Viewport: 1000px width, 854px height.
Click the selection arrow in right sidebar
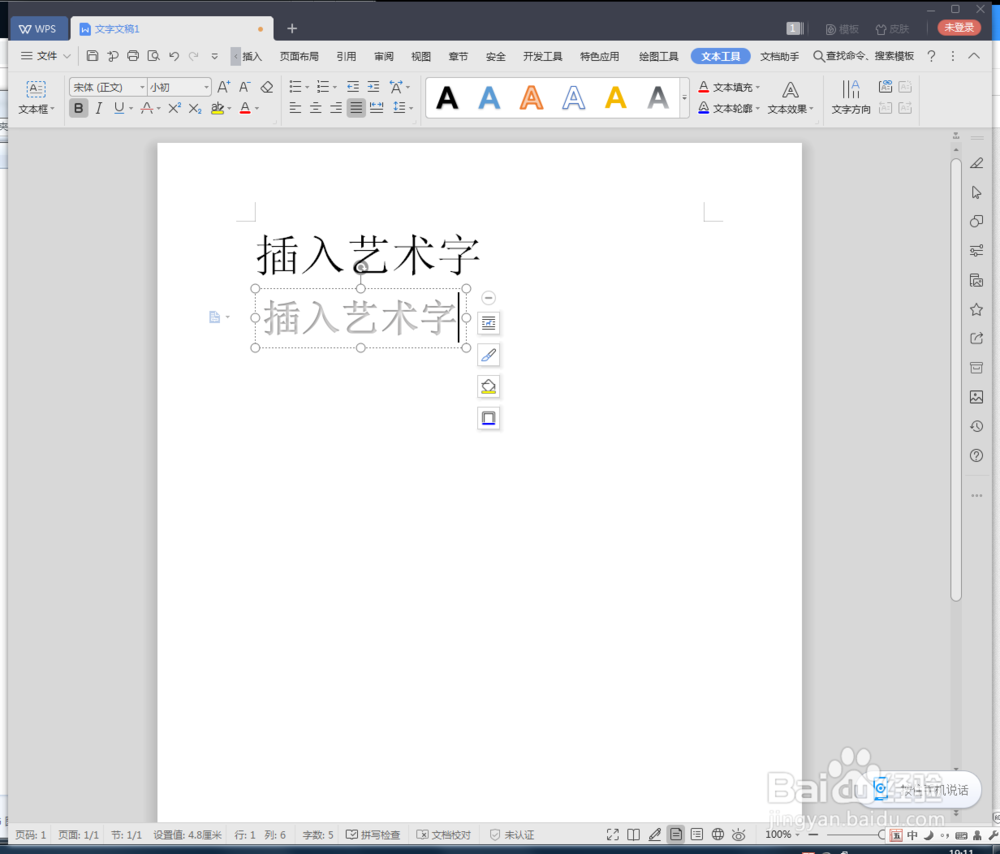[x=976, y=193]
